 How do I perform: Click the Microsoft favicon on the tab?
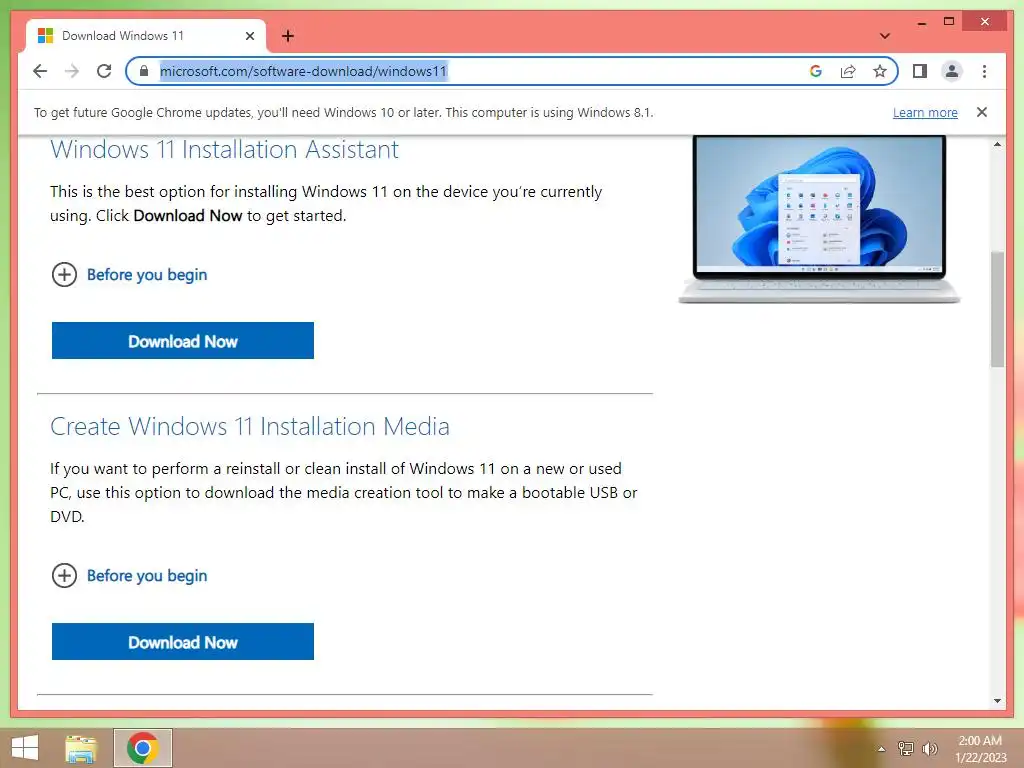(45, 36)
